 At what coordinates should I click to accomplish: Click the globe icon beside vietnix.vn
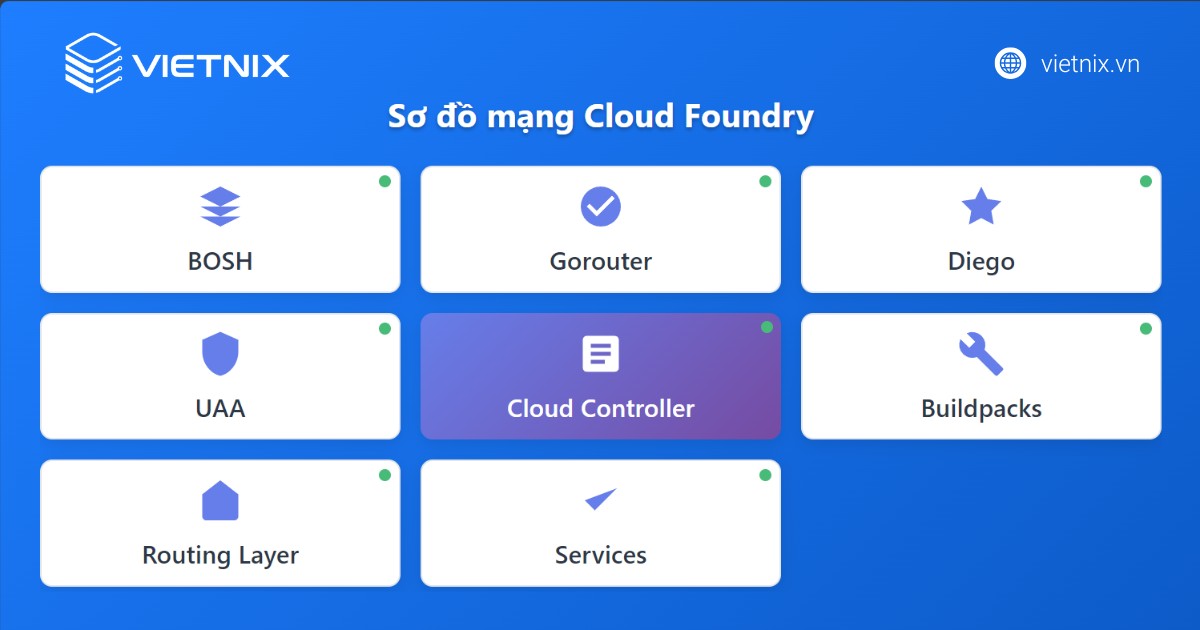(1010, 63)
